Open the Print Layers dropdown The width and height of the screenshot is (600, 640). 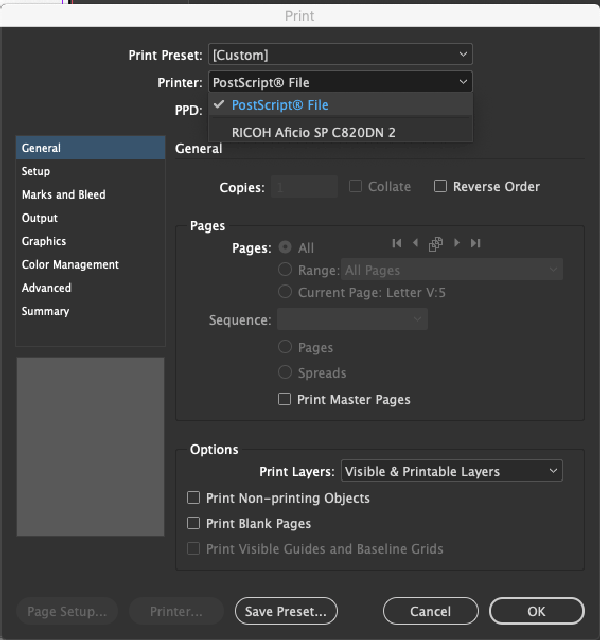pos(452,471)
